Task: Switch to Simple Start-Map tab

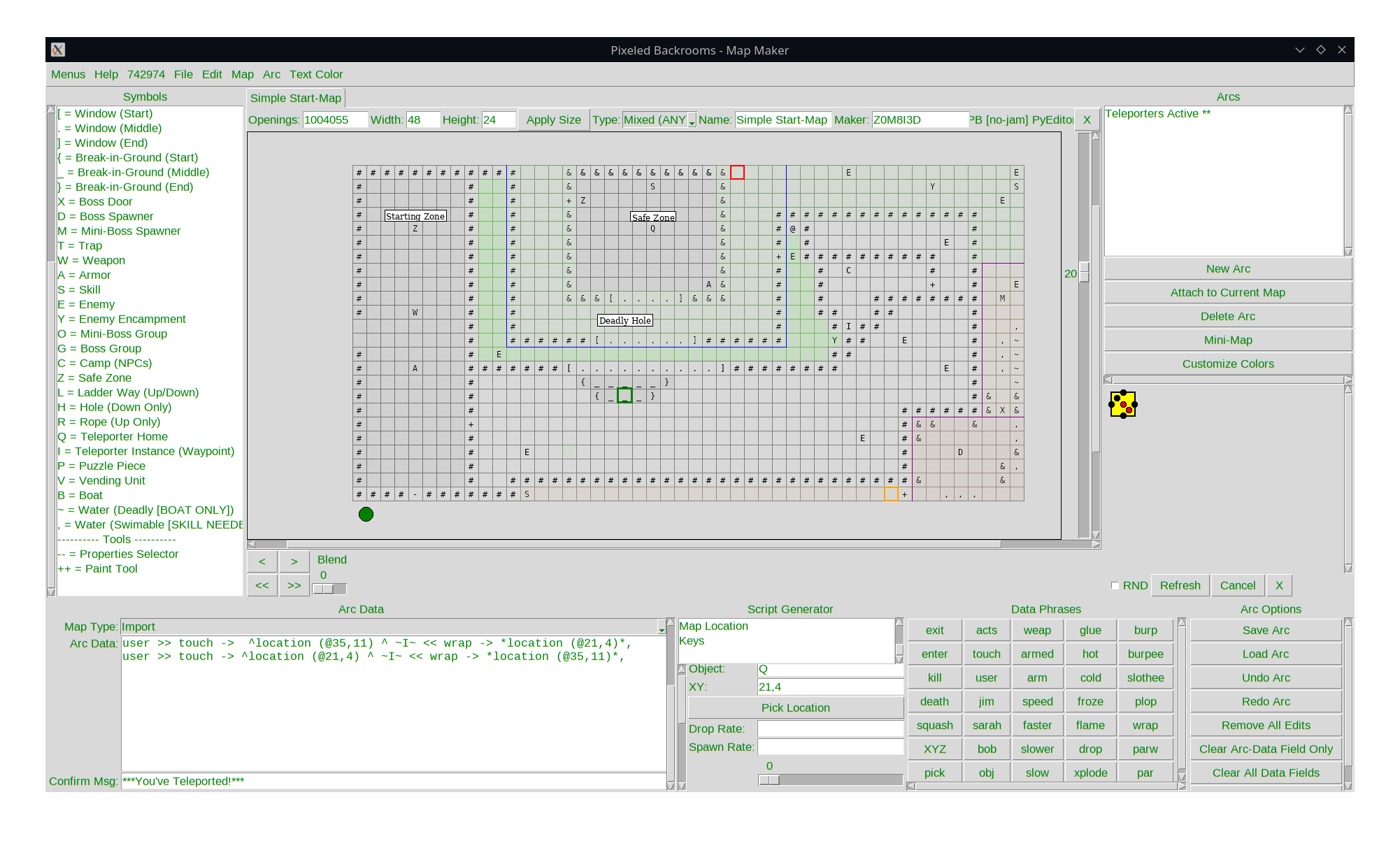Action: [x=296, y=98]
